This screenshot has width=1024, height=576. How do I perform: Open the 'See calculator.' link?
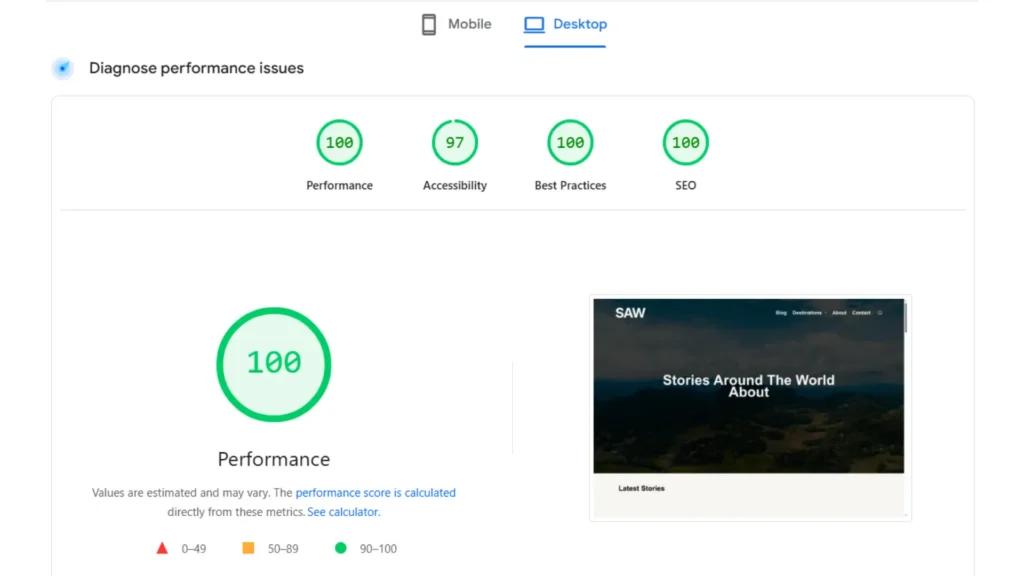pos(344,512)
